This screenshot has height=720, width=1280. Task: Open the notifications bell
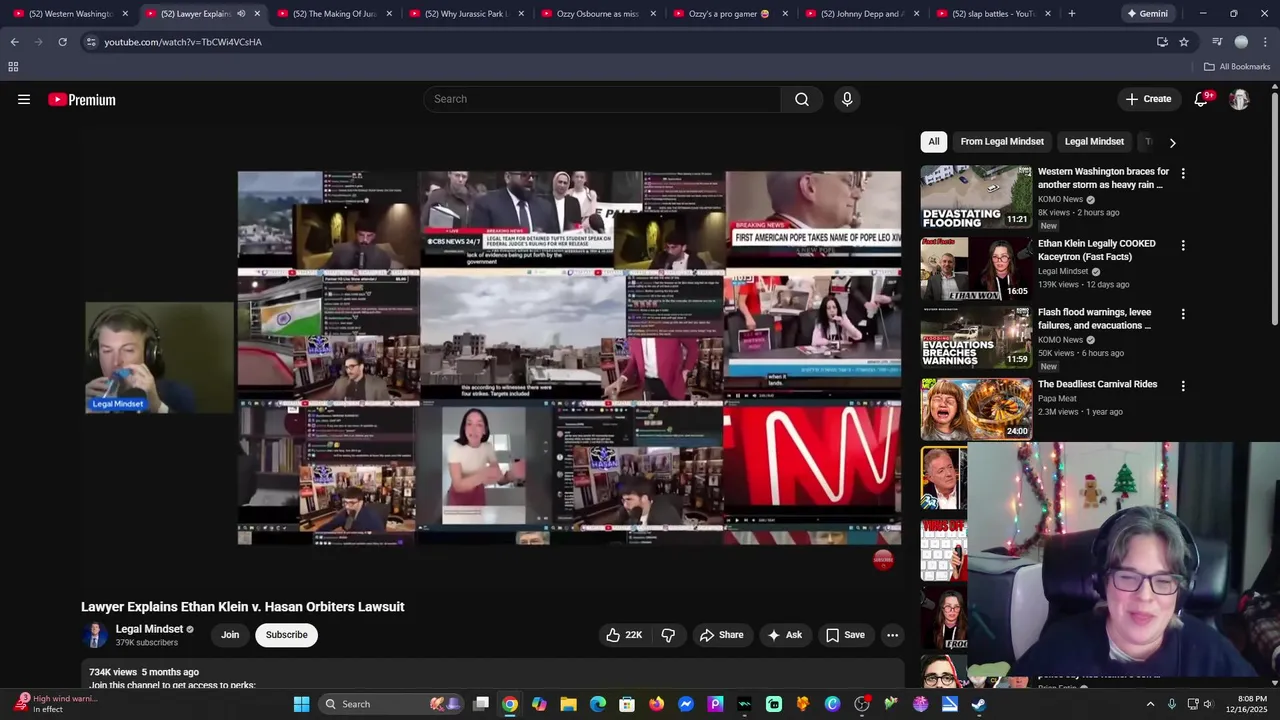1202,99
